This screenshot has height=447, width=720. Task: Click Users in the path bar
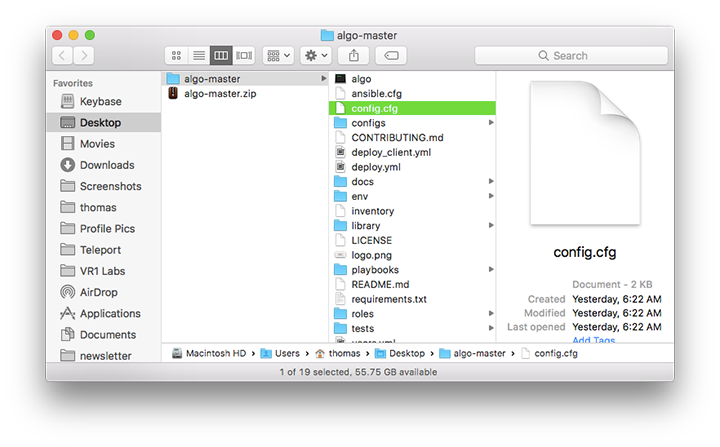[280, 353]
